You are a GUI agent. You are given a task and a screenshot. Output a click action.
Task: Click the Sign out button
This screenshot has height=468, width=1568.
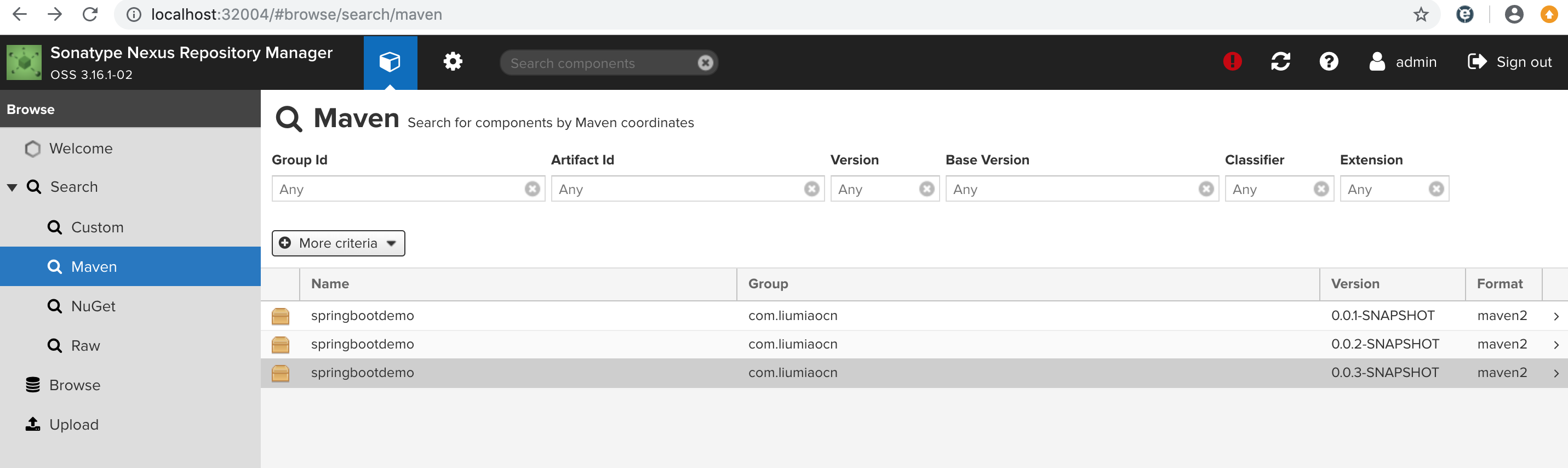pos(1510,62)
